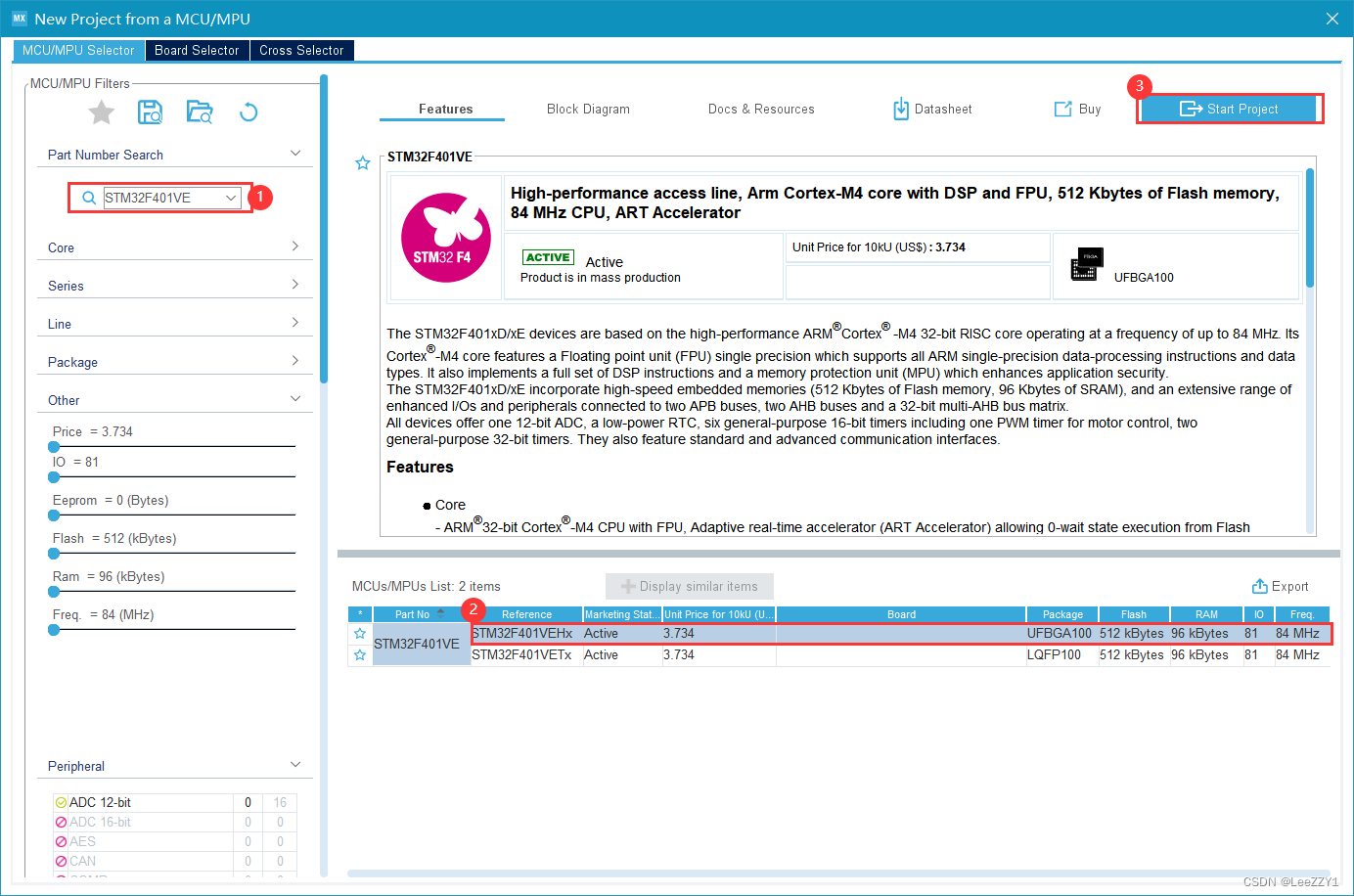Reset all filters with circular arrow icon
The width and height of the screenshot is (1354, 896).
[248, 112]
